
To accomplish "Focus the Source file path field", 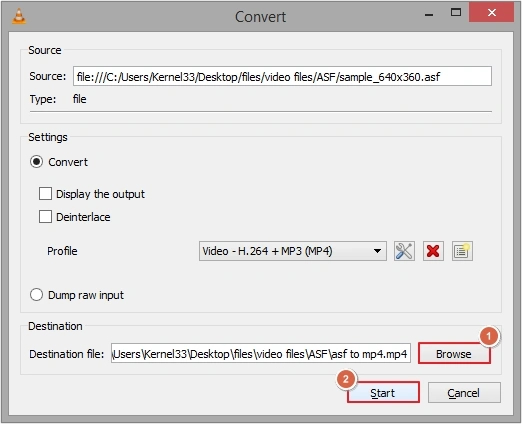I will [x=282, y=76].
